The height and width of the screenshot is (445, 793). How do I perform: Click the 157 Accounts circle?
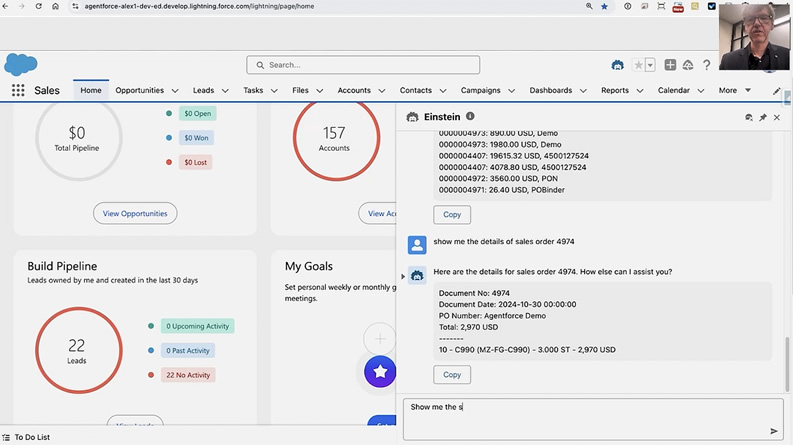coord(336,138)
